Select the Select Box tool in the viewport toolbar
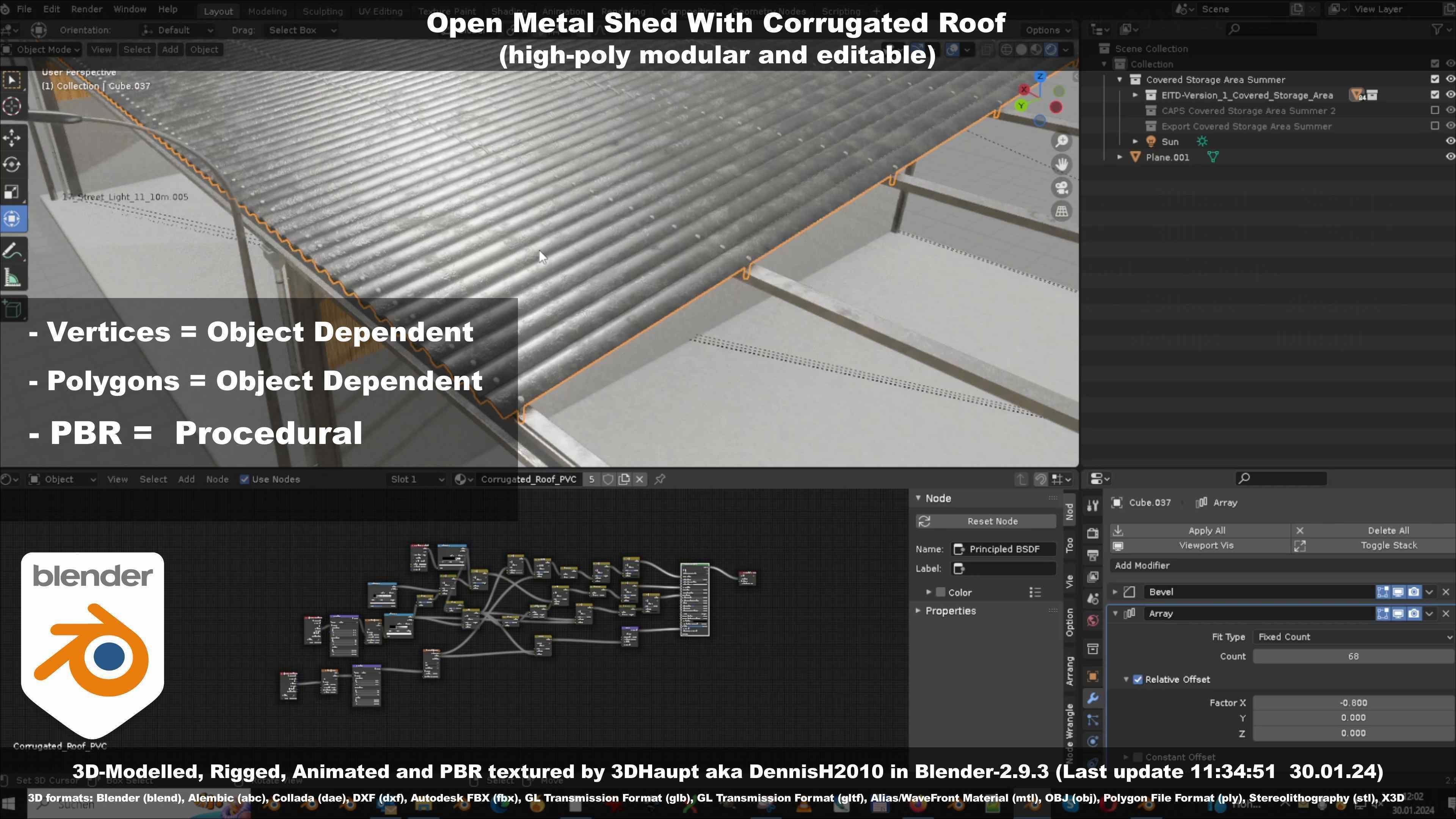The width and height of the screenshot is (1456, 819). click(x=13, y=80)
